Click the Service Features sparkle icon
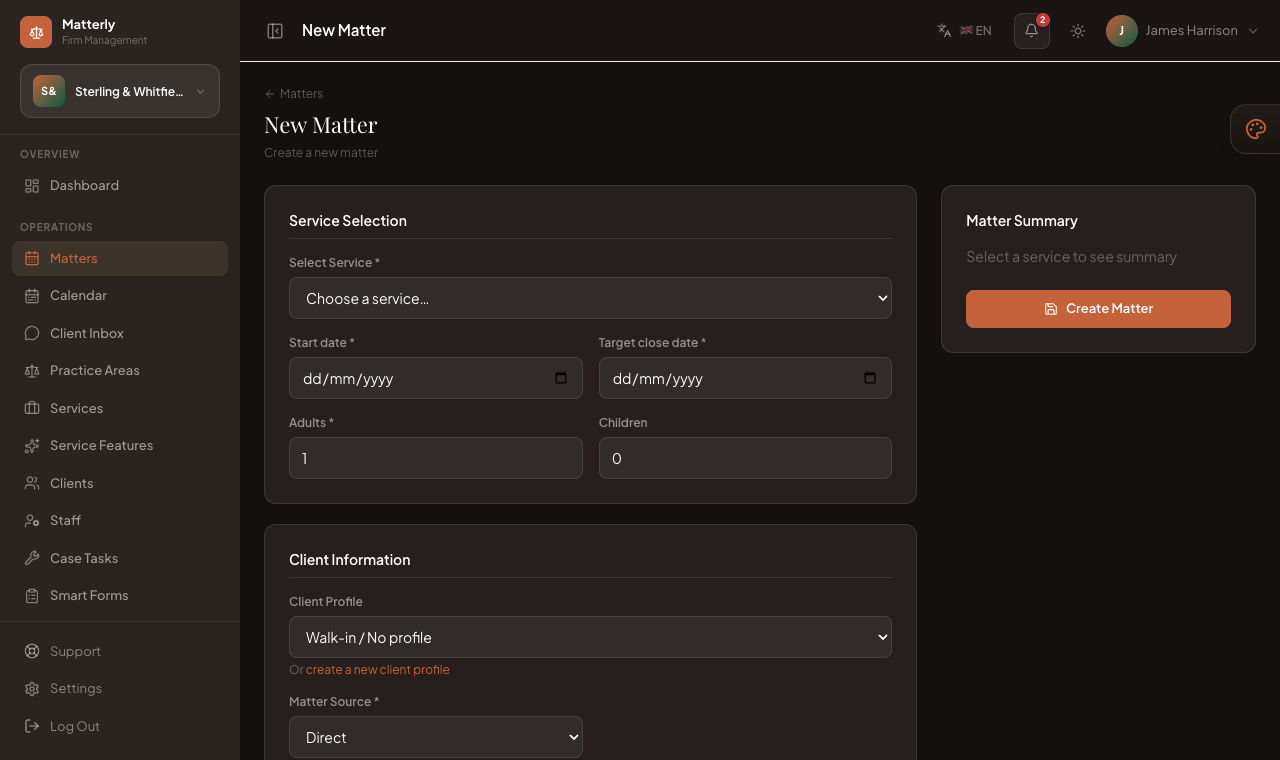The width and height of the screenshot is (1280, 760). click(x=32, y=446)
